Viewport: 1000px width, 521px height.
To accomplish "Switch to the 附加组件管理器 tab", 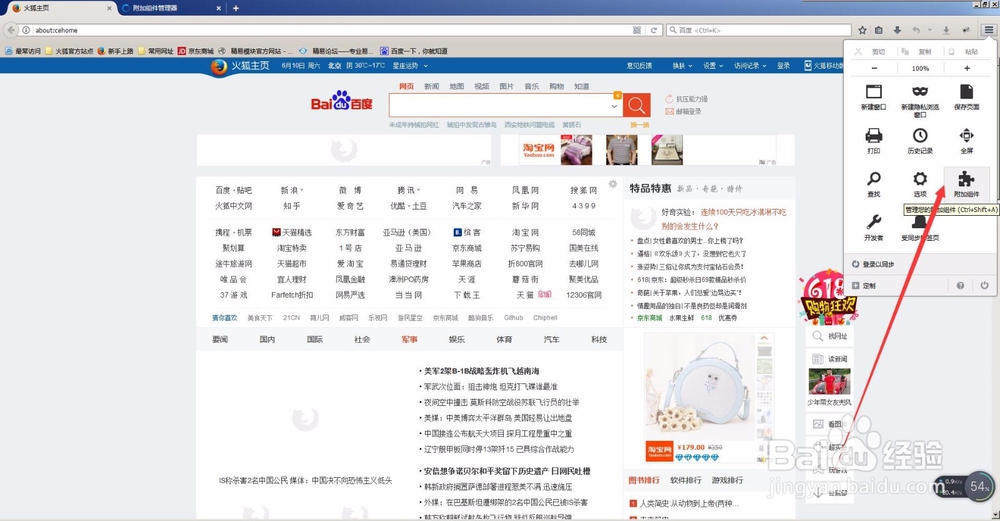I will tap(172, 8).
